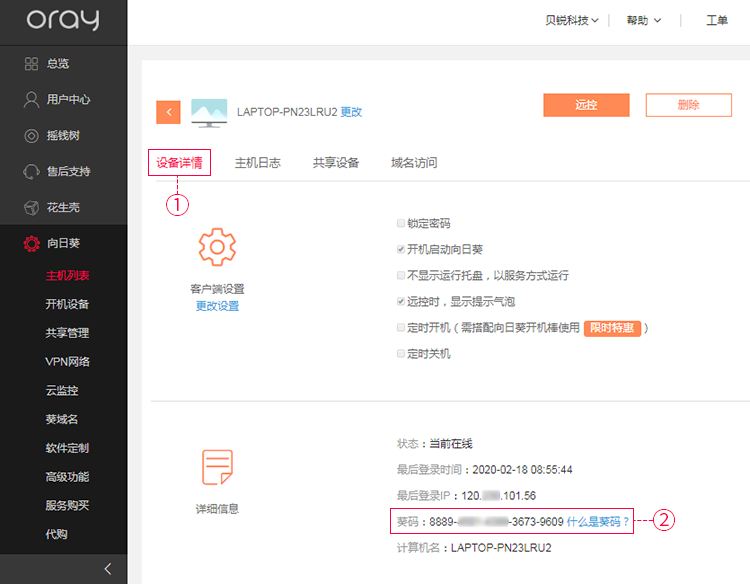
Task: Switch to the 共享设备 tab
Action: [336, 163]
